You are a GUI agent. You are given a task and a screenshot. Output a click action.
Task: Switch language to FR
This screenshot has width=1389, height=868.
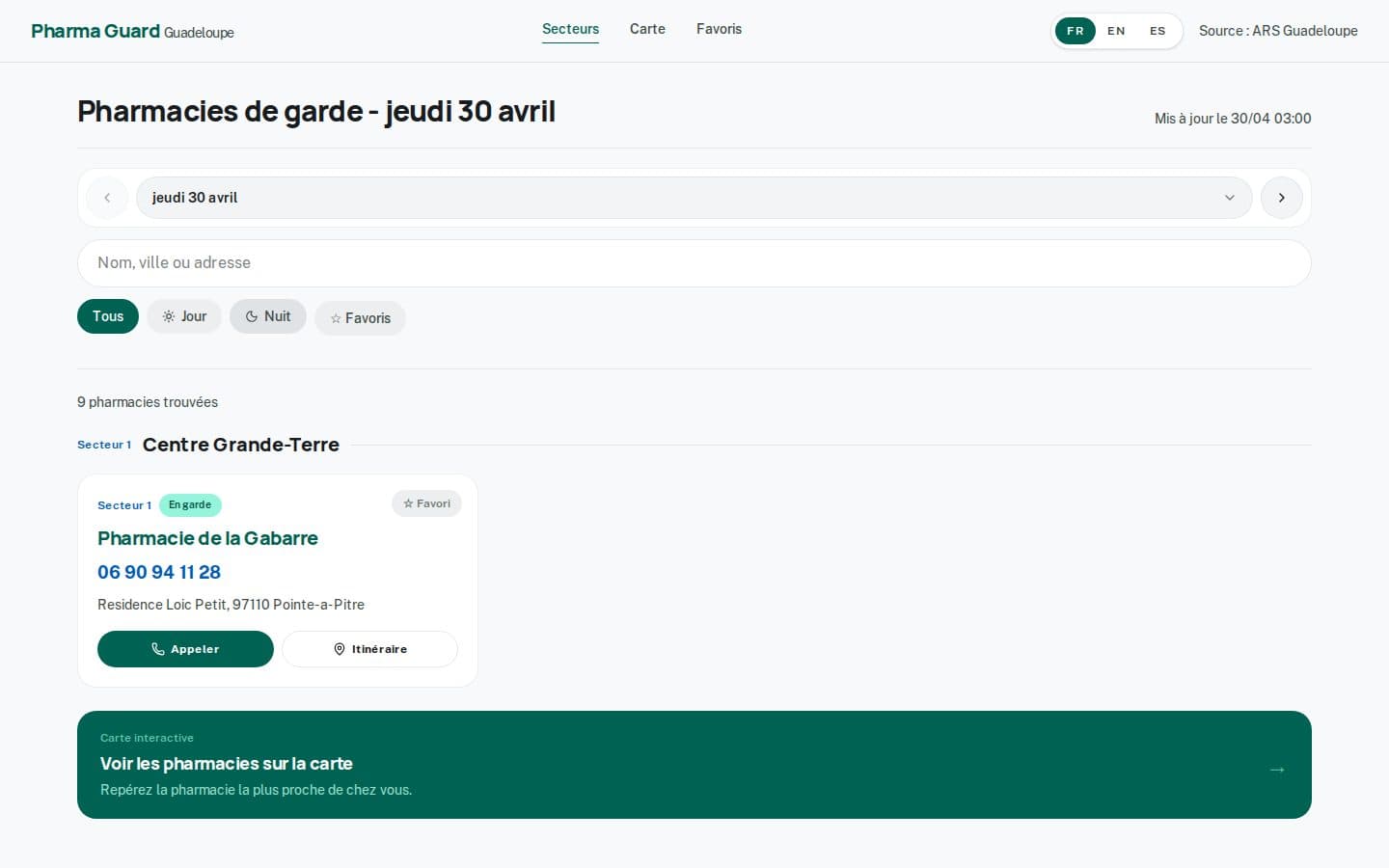pyautogui.click(x=1076, y=31)
